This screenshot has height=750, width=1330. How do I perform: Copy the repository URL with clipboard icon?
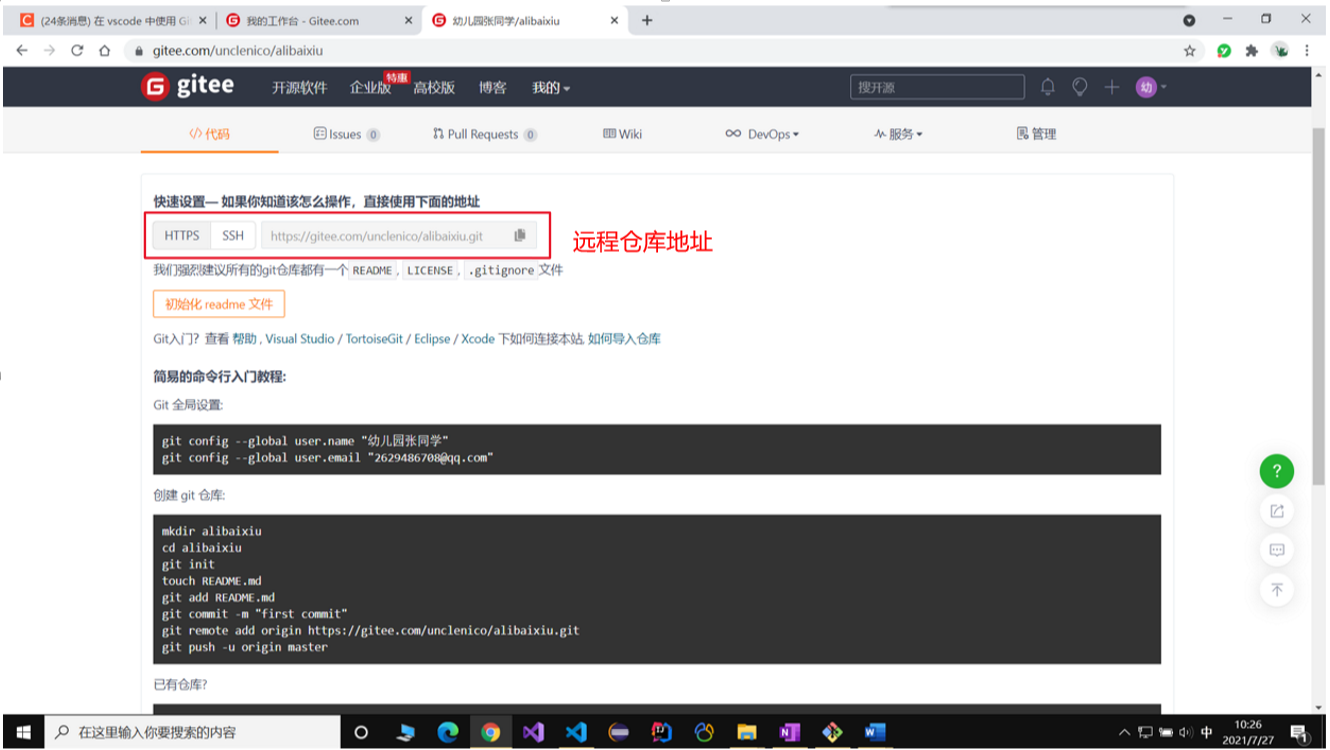[520, 236]
